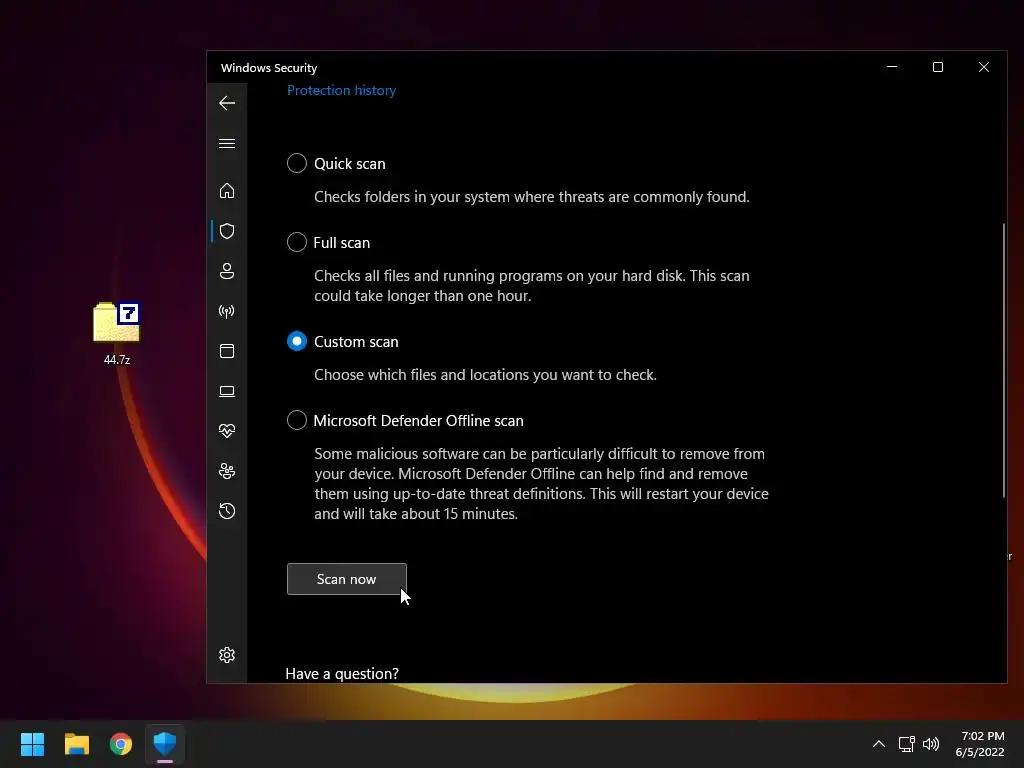Click 'Checks folders in your system' description
The height and width of the screenshot is (768, 1024).
532,197
